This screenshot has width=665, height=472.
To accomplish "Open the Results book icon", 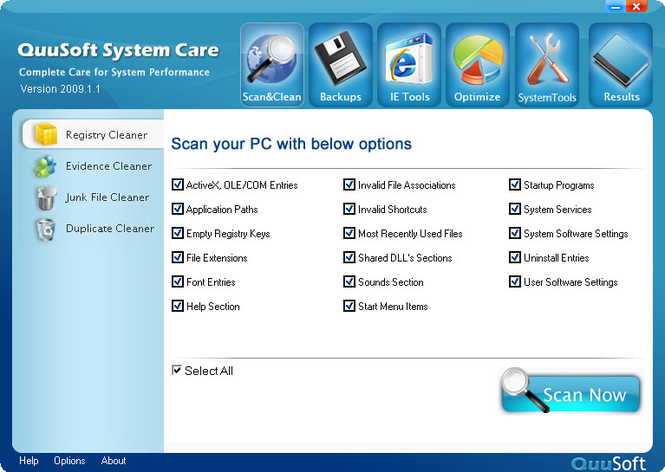I will [621, 64].
